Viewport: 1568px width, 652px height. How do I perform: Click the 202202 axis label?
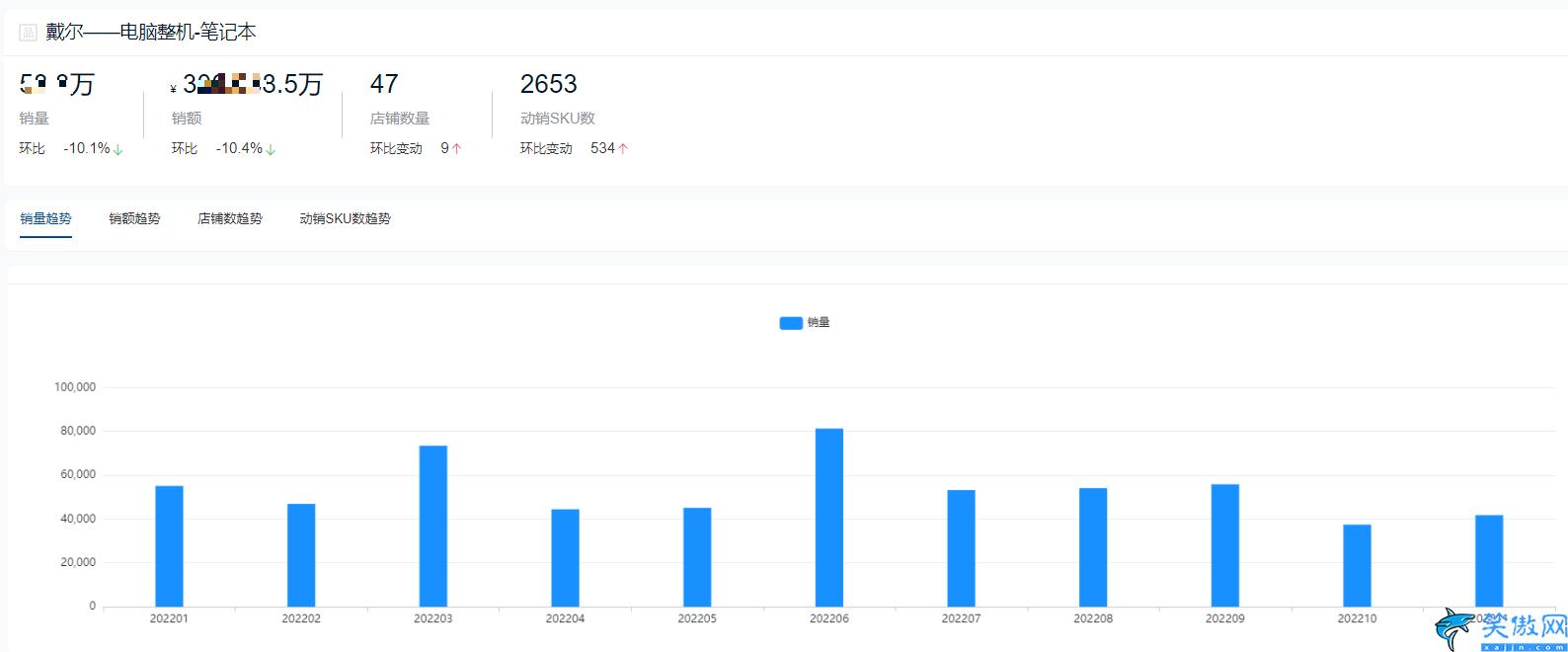point(301,619)
